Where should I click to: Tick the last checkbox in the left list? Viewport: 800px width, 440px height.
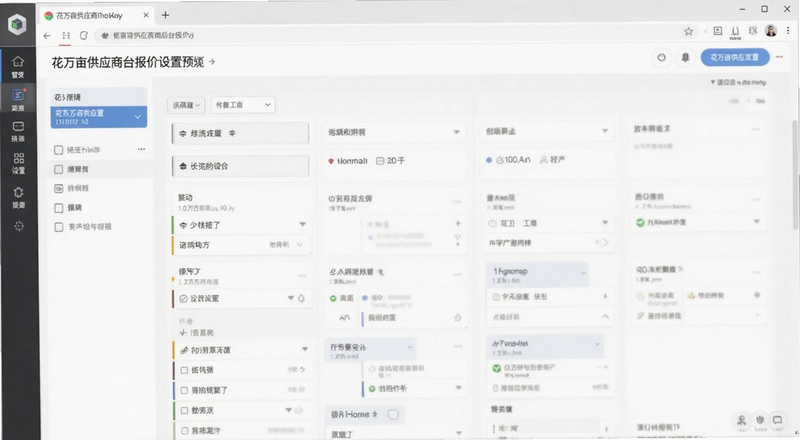pos(58,227)
